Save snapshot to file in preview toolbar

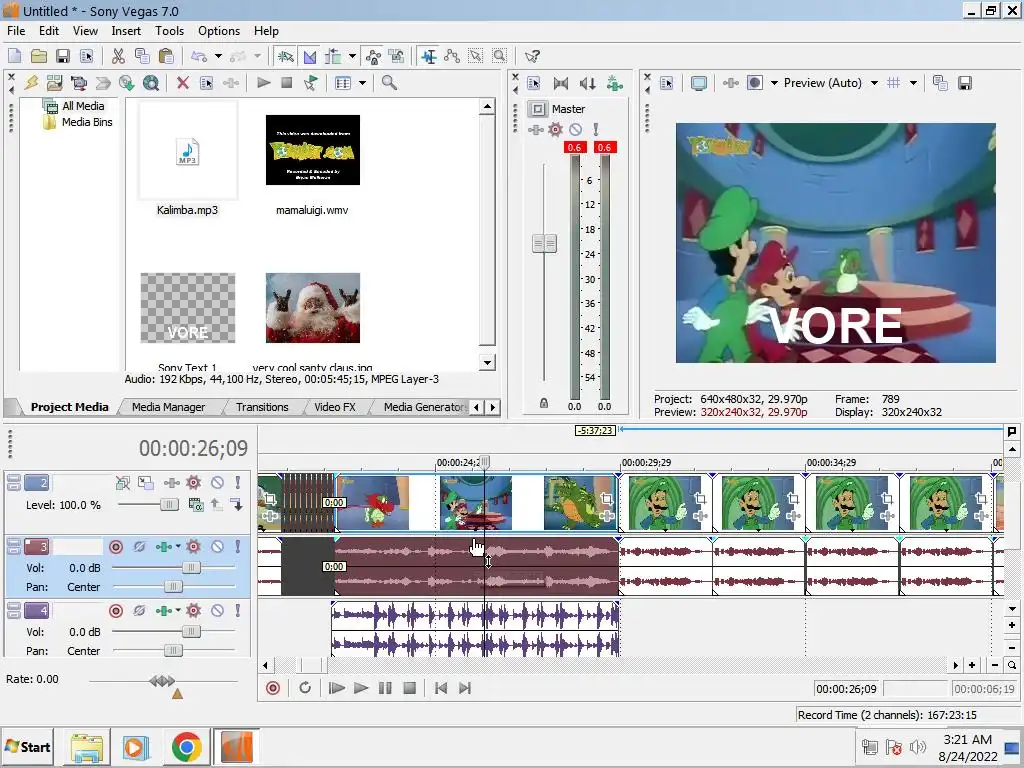click(965, 83)
